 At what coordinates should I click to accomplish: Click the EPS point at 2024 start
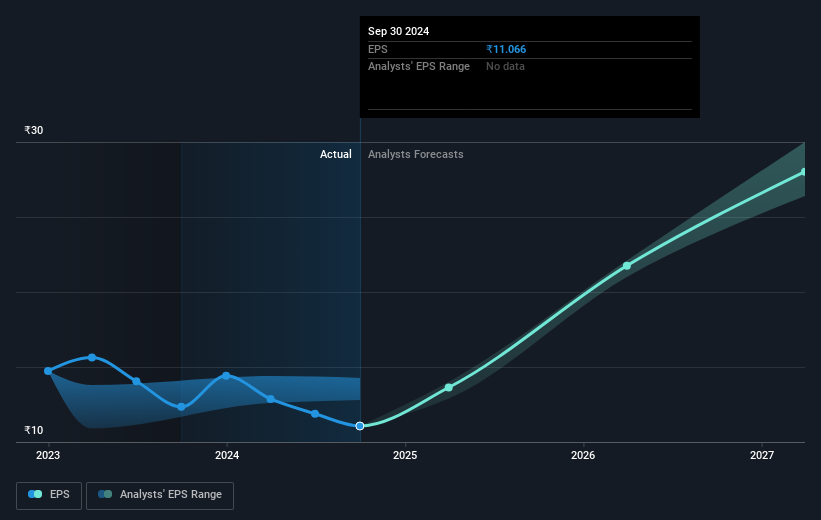click(226, 375)
